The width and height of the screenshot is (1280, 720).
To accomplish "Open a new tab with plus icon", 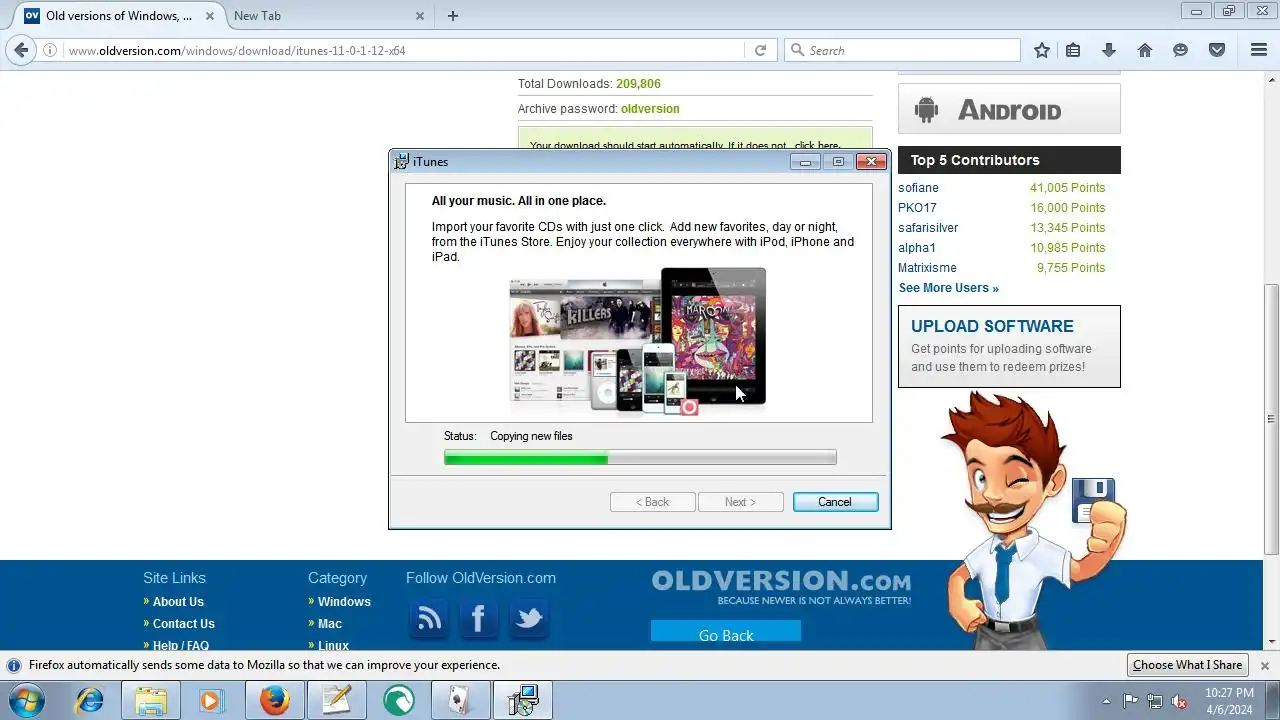I will (453, 16).
